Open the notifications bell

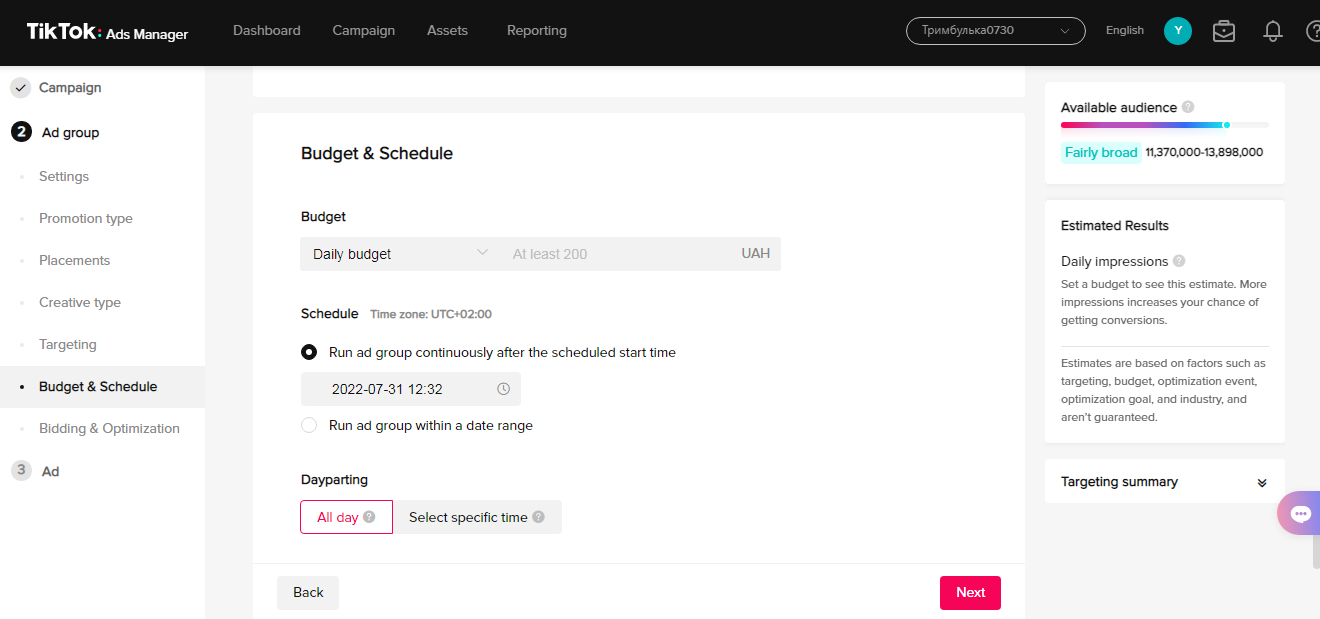pos(1273,31)
